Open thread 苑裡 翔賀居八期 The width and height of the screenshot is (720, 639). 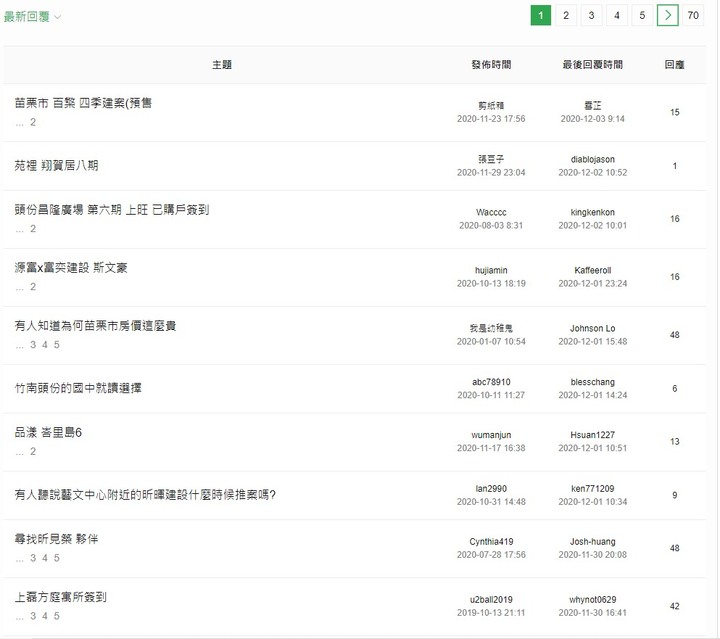pos(56,165)
